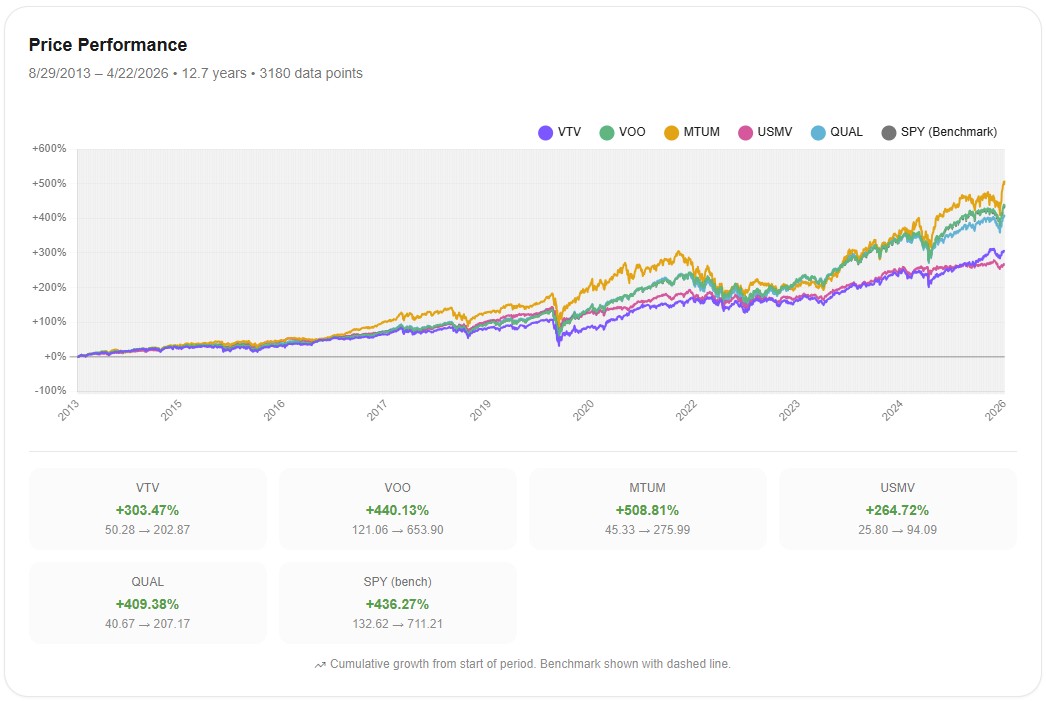Screen dimensions: 1046x701
Task: Click QUAL's +409.38% return value
Action: (x=147, y=604)
